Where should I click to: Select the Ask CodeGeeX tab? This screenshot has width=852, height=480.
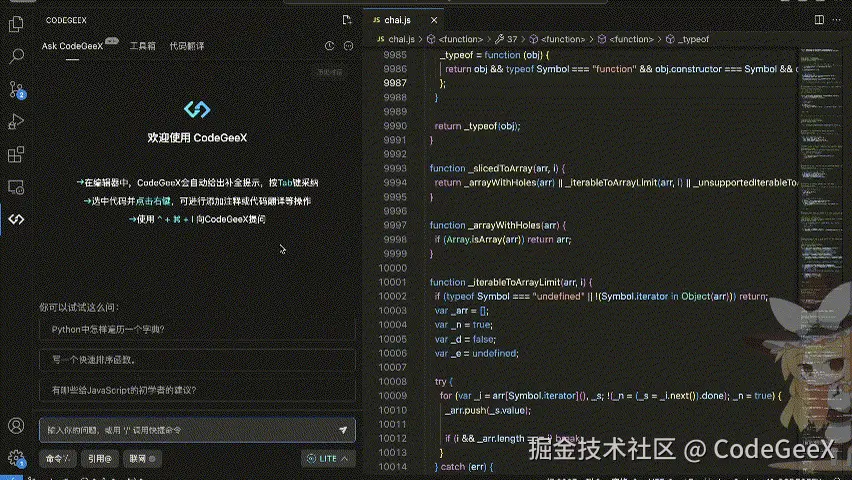pyautogui.click(x=72, y=46)
